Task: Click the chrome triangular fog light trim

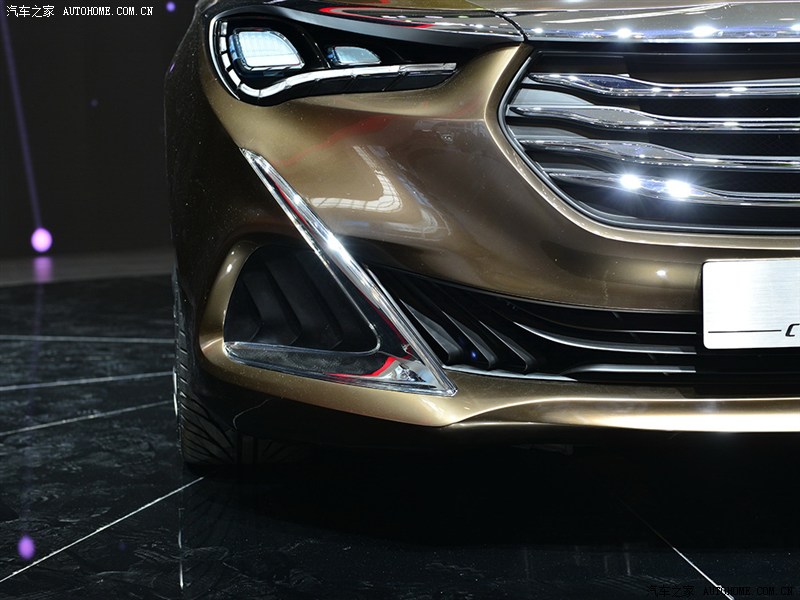Action: [x=322, y=240]
